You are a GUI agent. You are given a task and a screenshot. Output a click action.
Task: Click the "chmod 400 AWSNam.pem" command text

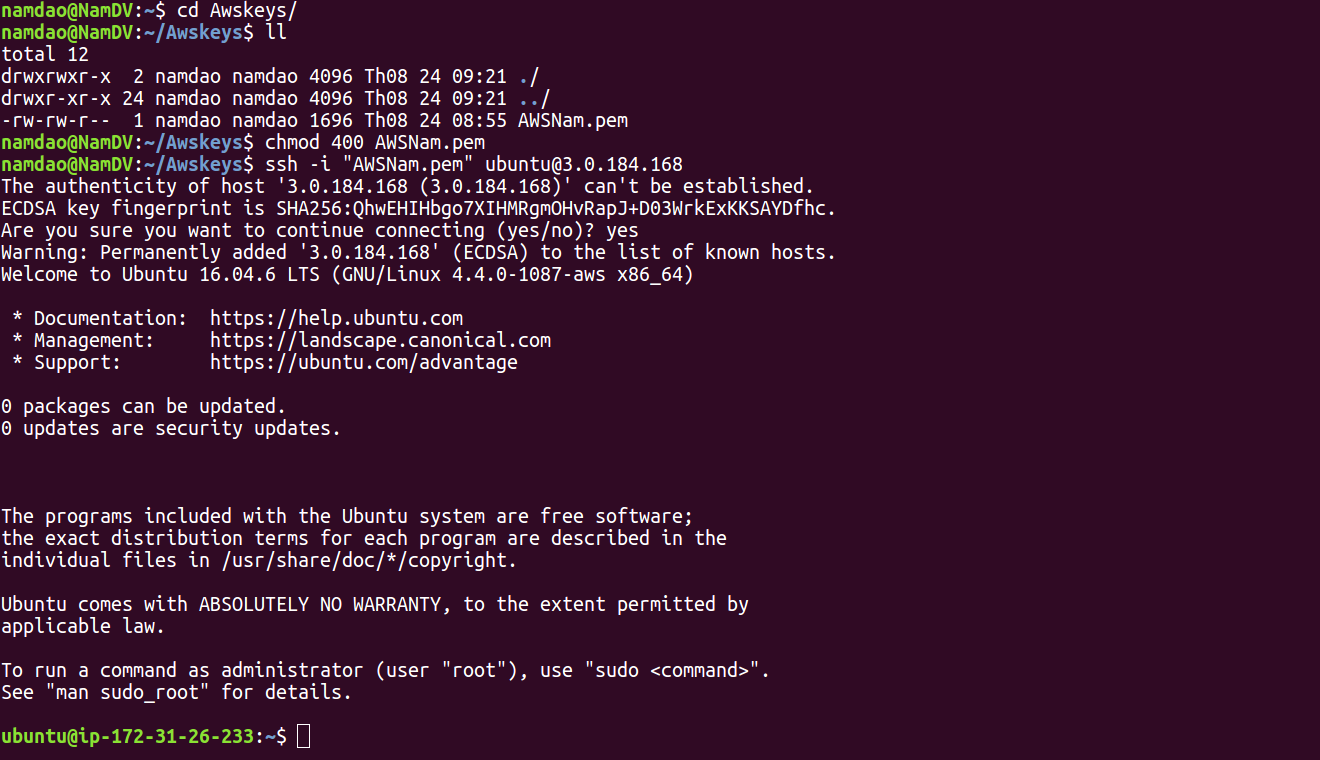click(x=375, y=142)
